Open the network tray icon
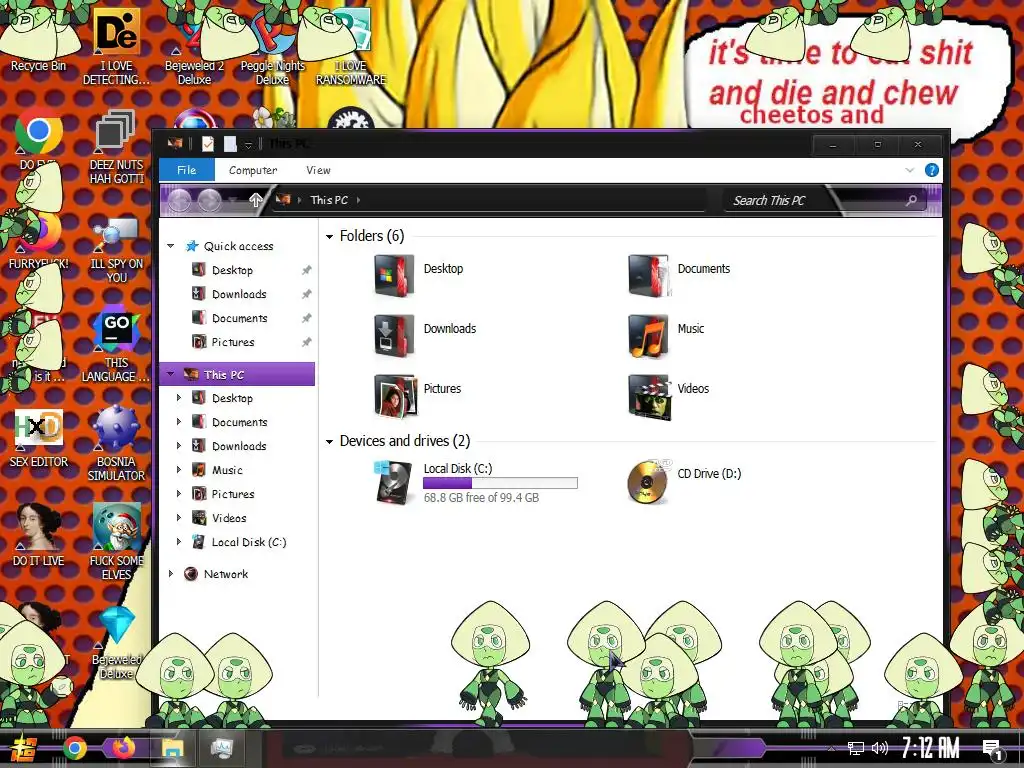 click(855, 748)
